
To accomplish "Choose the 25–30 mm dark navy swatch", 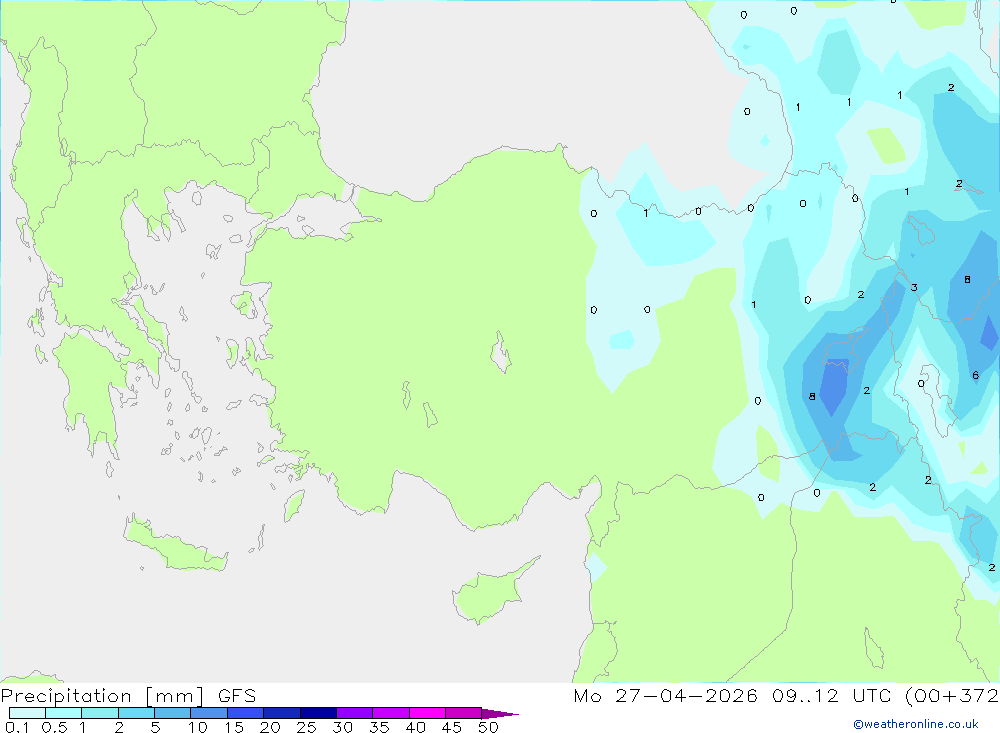I will 318,713.
